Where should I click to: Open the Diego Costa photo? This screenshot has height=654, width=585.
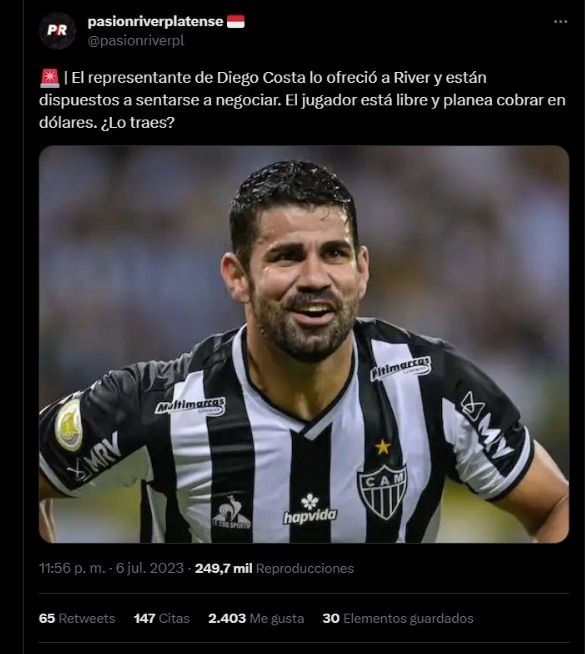tap(304, 344)
